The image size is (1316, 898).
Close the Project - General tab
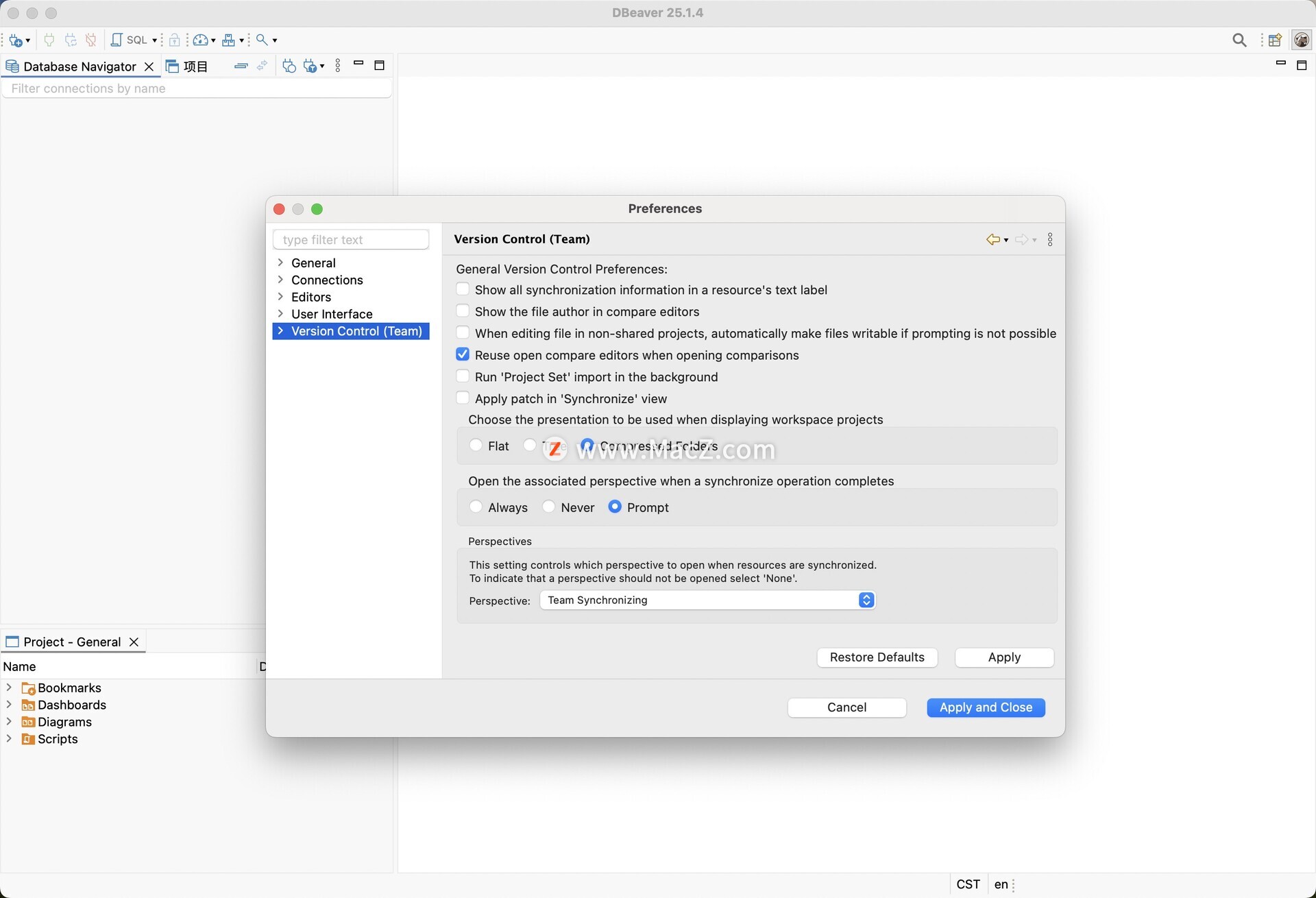(x=134, y=642)
